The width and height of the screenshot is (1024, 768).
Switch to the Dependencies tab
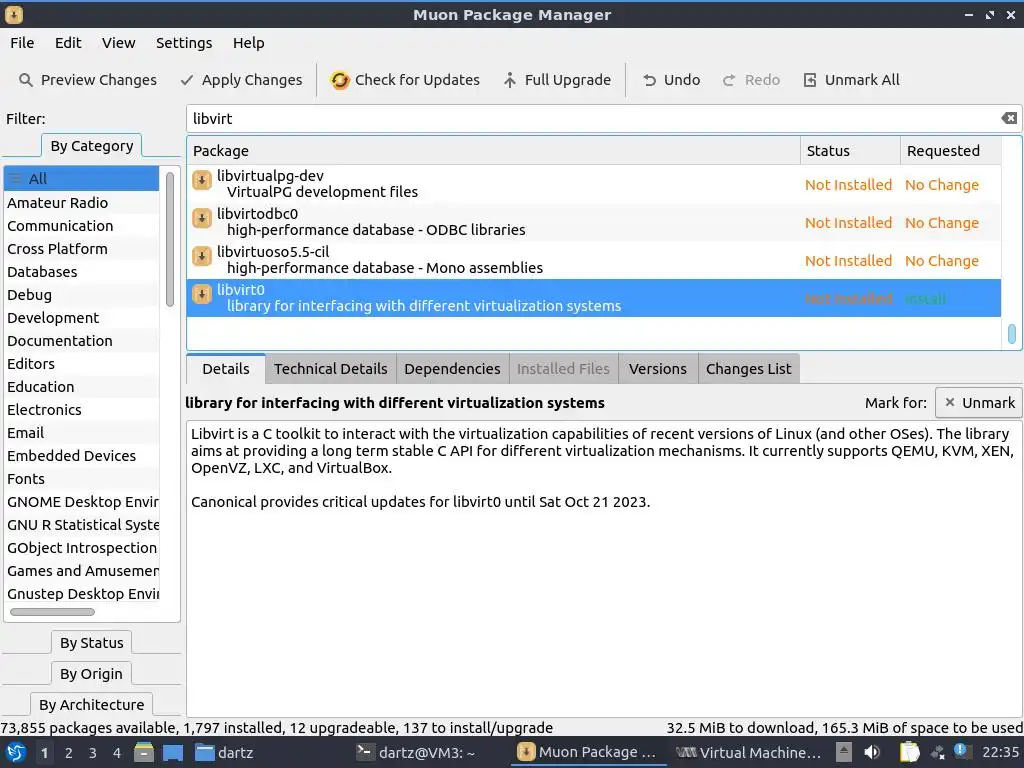coord(452,369)
